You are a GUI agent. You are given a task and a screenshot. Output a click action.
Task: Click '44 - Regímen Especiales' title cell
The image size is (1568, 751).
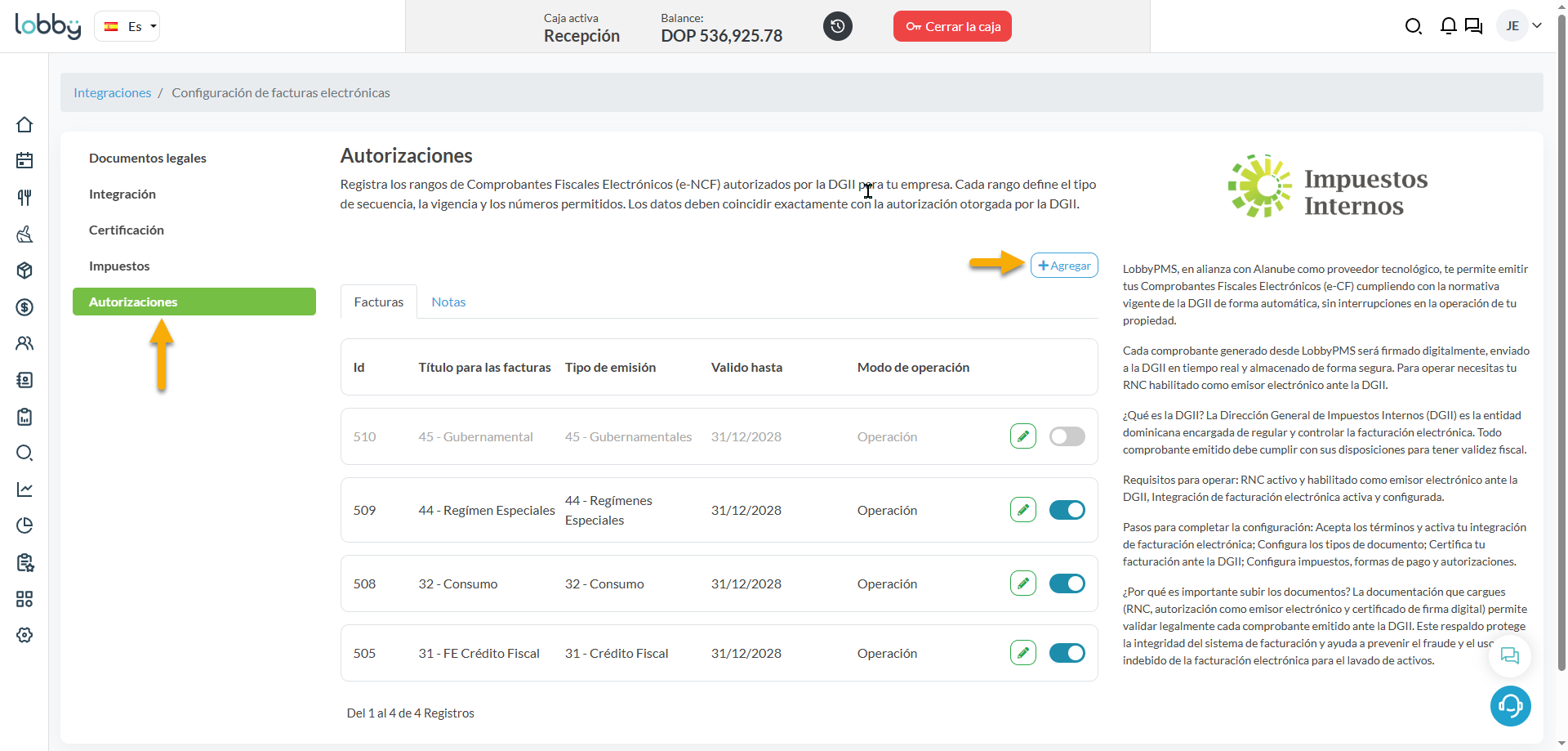pos(487,510)
